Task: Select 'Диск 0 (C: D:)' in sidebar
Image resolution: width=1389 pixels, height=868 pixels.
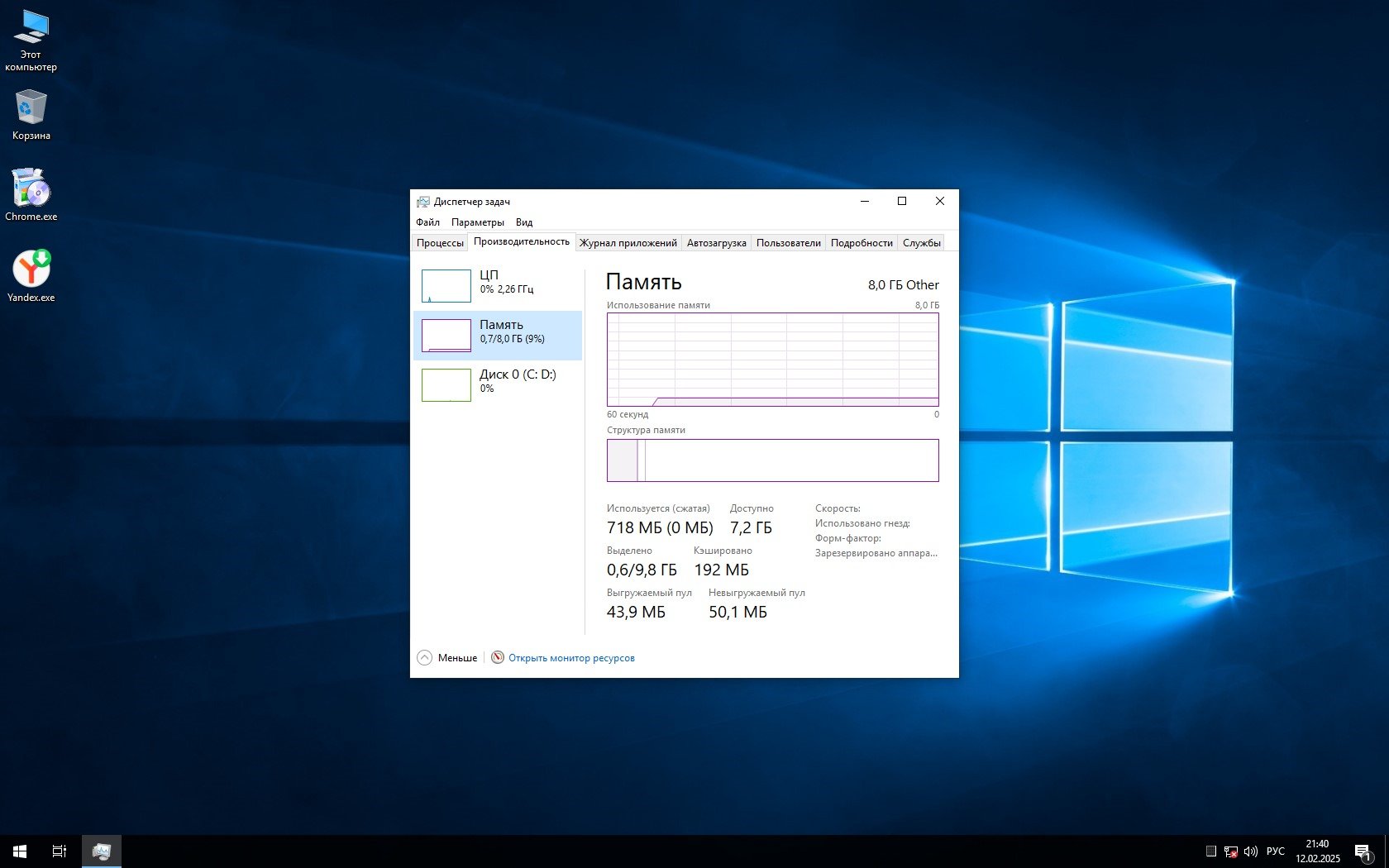Action: tap(498, 384)
